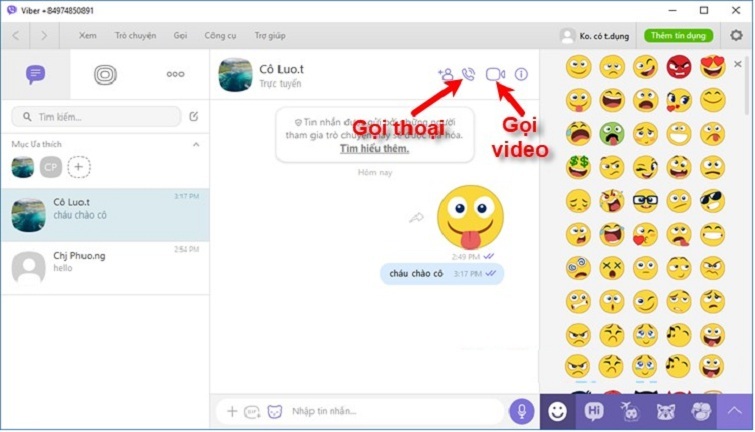Select the 'Hi' sticker pack tab

(594, 411)
